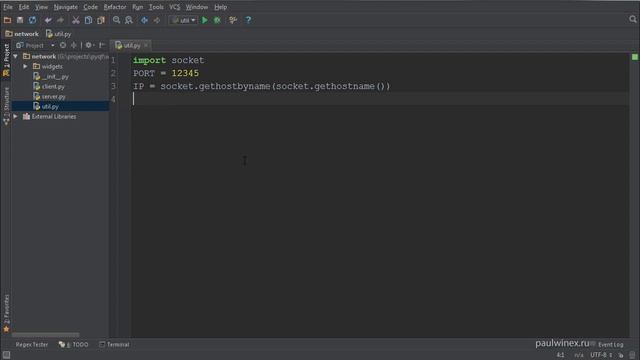Viewport: 640px width, 360px height.
Task: Toggle the Favorites side tab
Action: click(x=6, y=313)
